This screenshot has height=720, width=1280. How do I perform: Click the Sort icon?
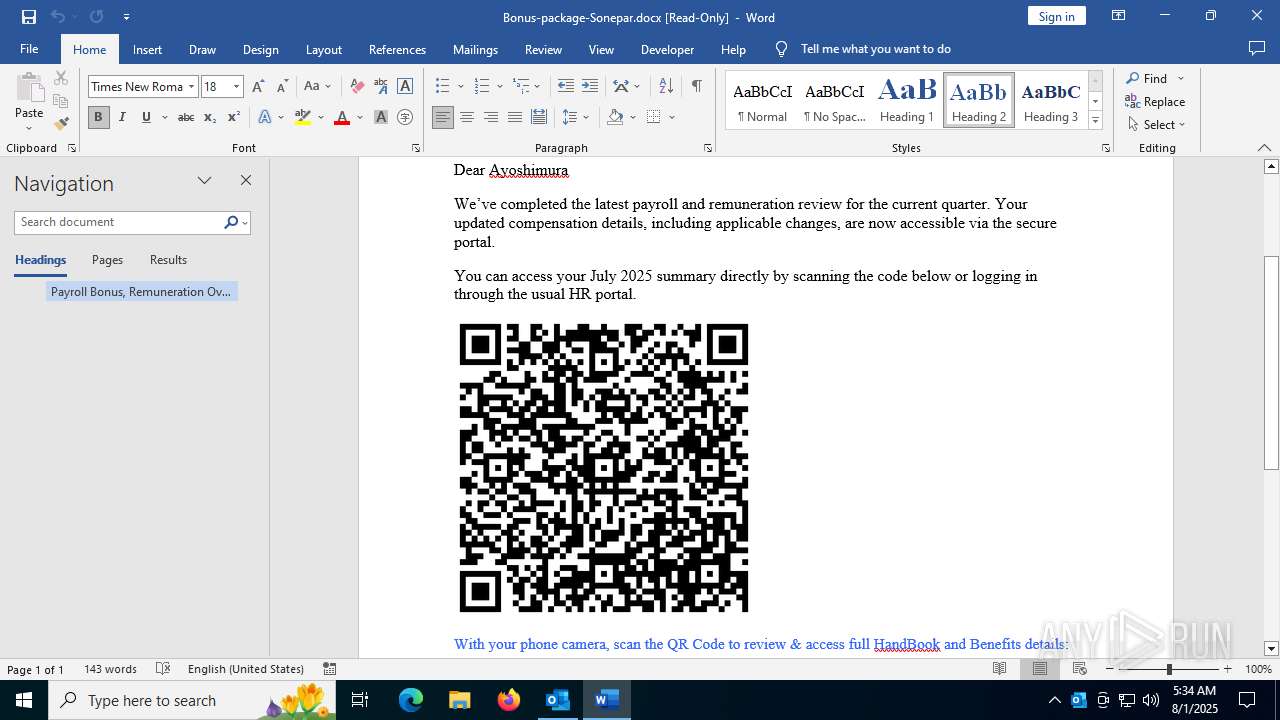(667, 86)
